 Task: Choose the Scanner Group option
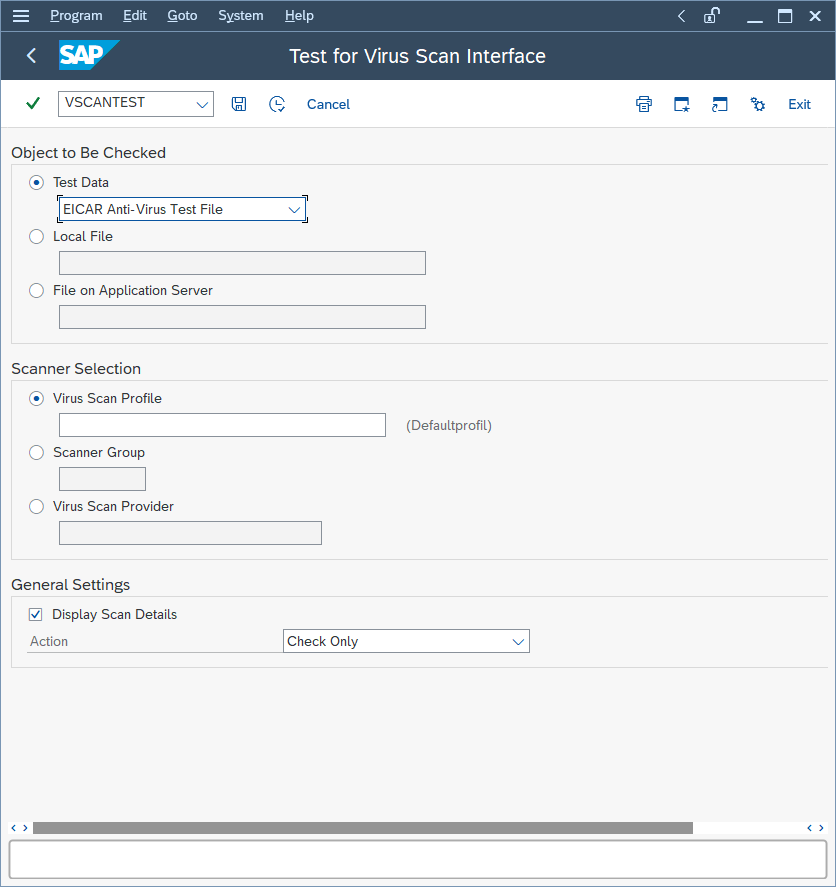coord(36,452)
